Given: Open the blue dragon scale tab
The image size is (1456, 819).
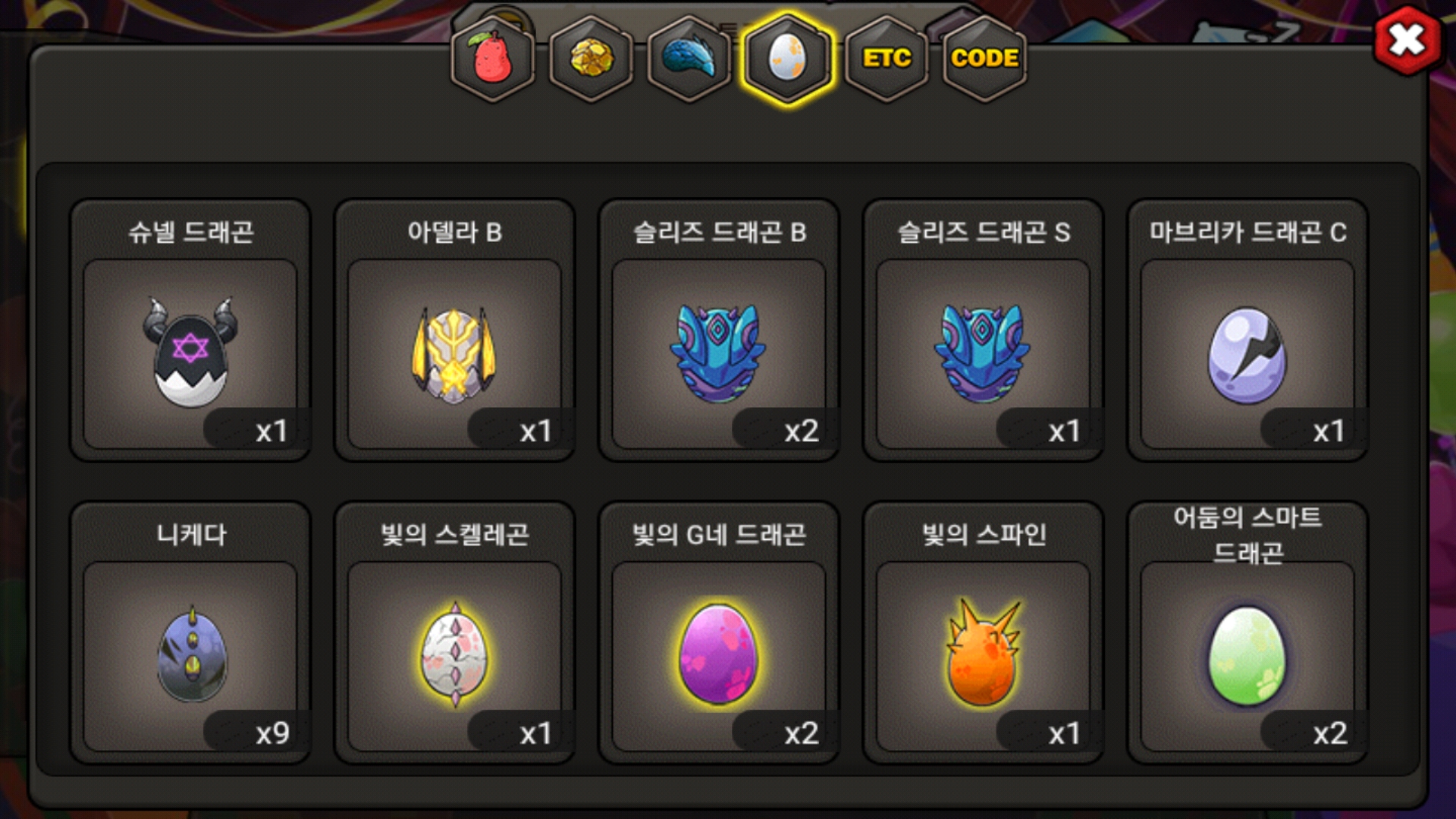Looking at the screenshot, I should point(689,58).
